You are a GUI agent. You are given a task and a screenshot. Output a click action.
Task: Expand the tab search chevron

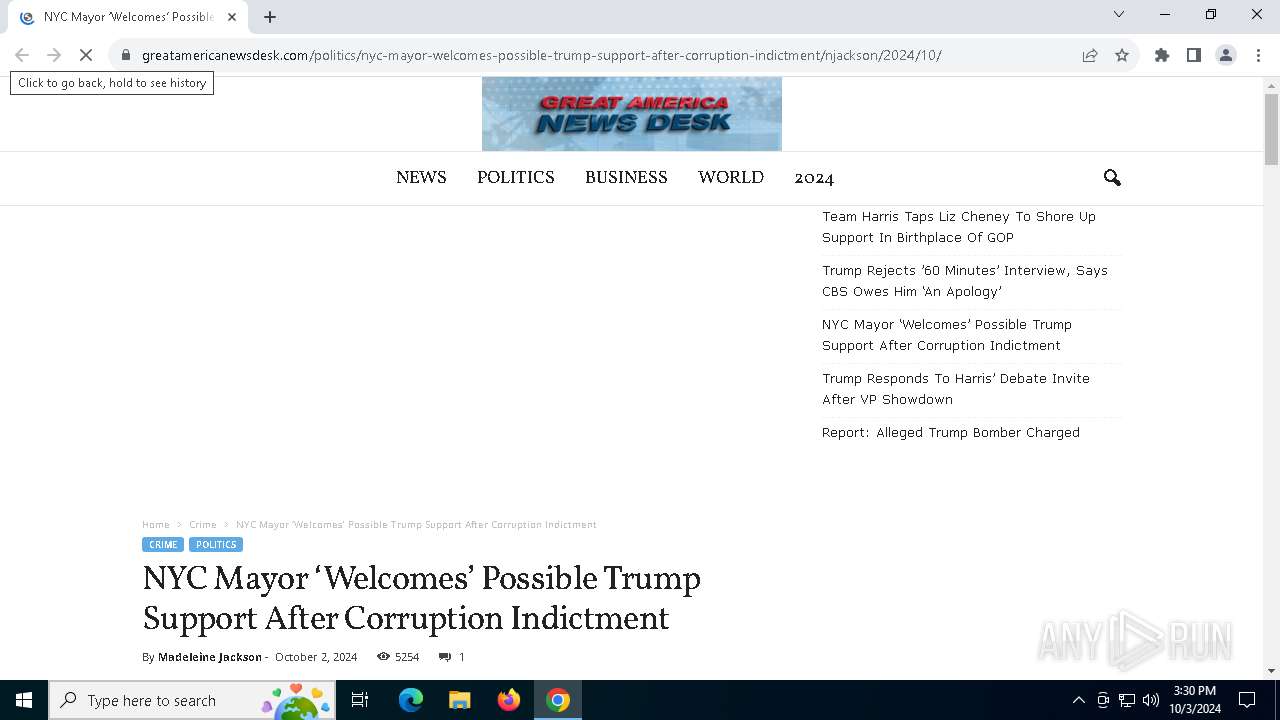pyautogui.click(x=1119, y=14)
